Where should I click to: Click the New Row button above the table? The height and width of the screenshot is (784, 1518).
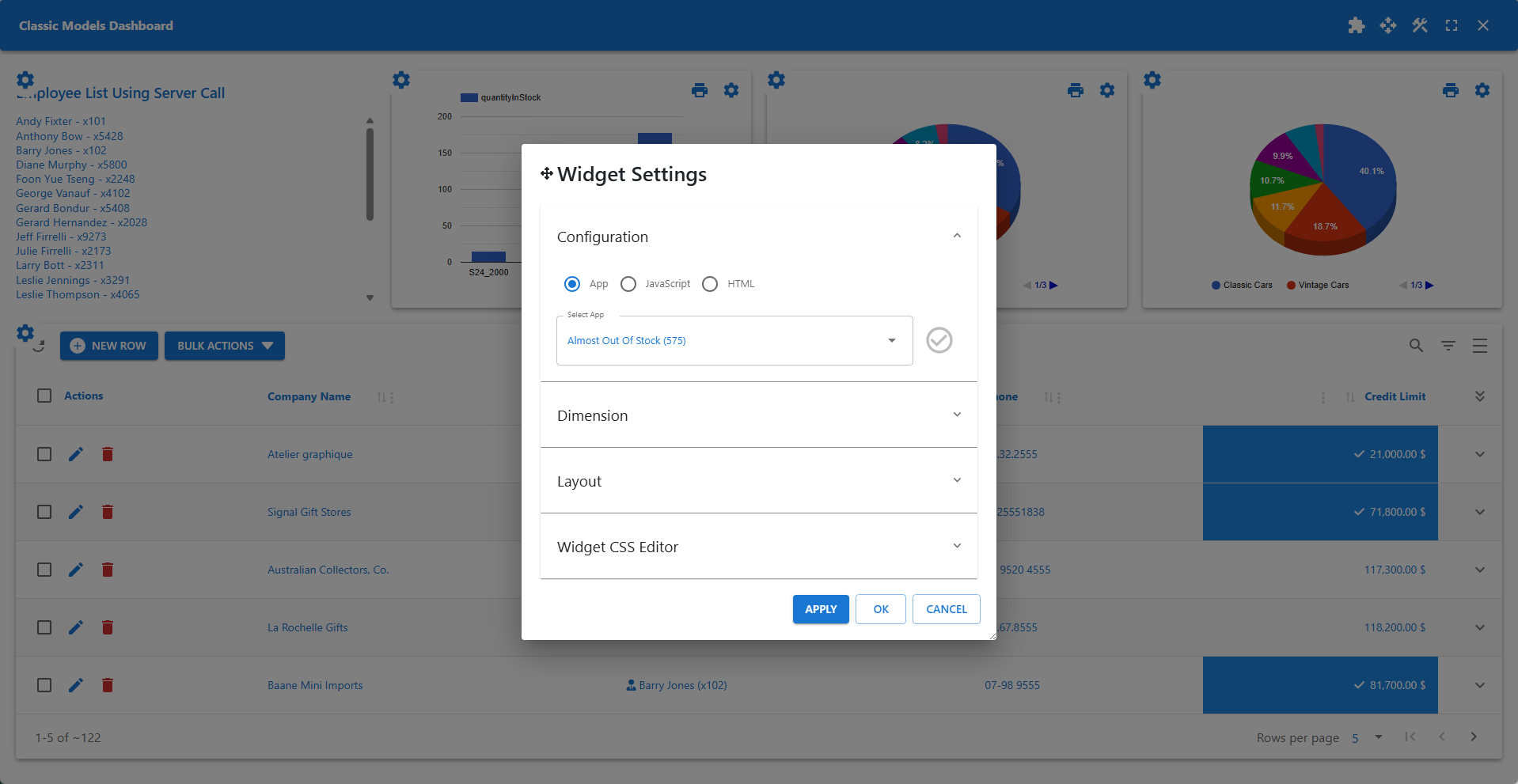pyautogui.click(x=108, y=346)
